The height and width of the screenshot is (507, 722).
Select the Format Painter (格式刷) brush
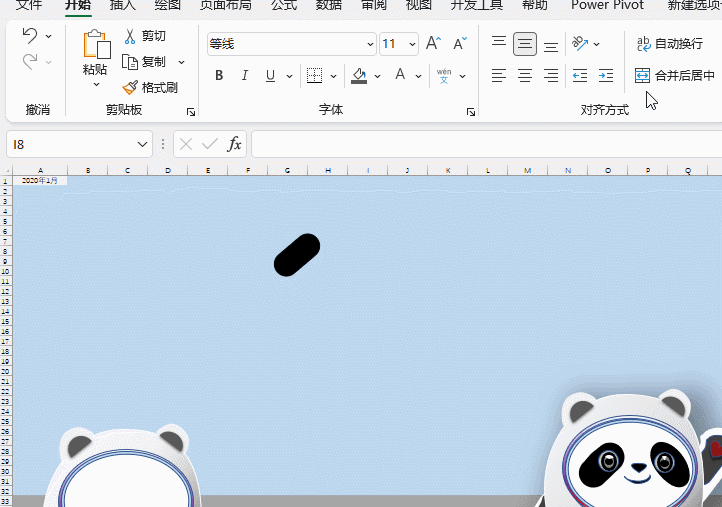tap(130, 88)
